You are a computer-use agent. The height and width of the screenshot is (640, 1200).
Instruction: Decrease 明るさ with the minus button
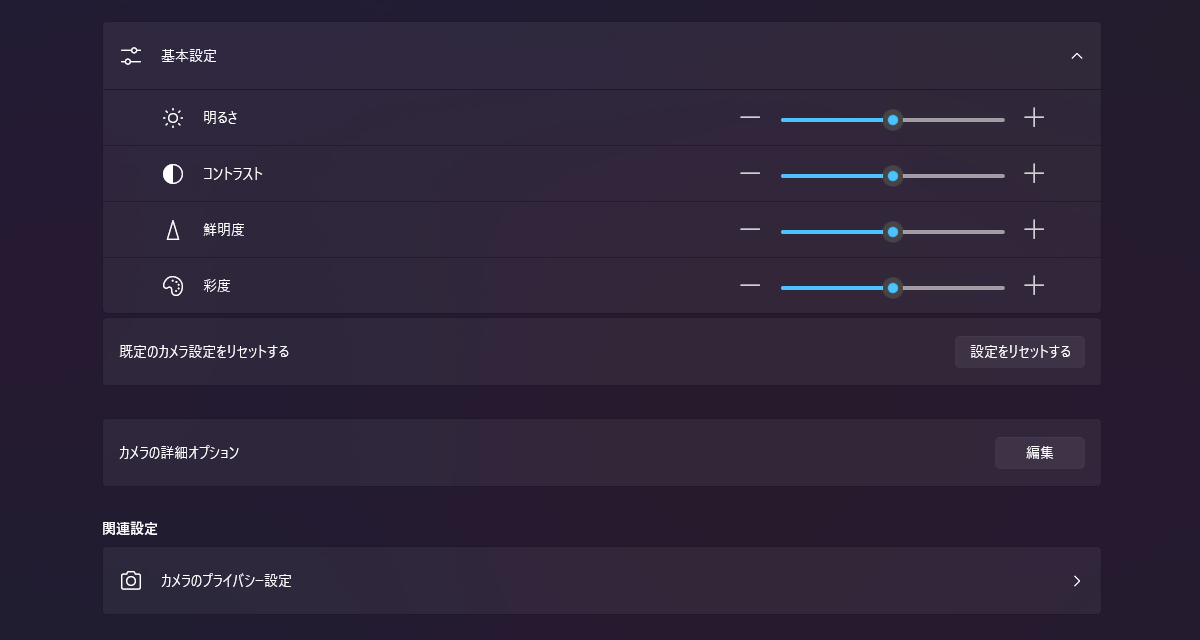[750, 118]
